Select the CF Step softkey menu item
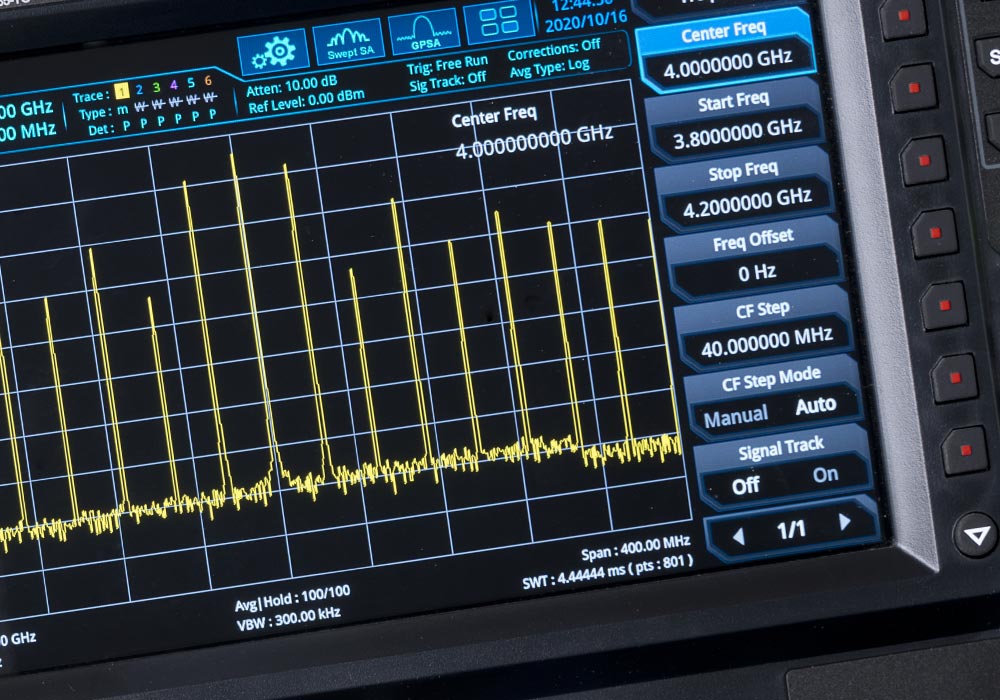Image resolution: width=1000 pixels, height=700 pixels. coord(765,328)
